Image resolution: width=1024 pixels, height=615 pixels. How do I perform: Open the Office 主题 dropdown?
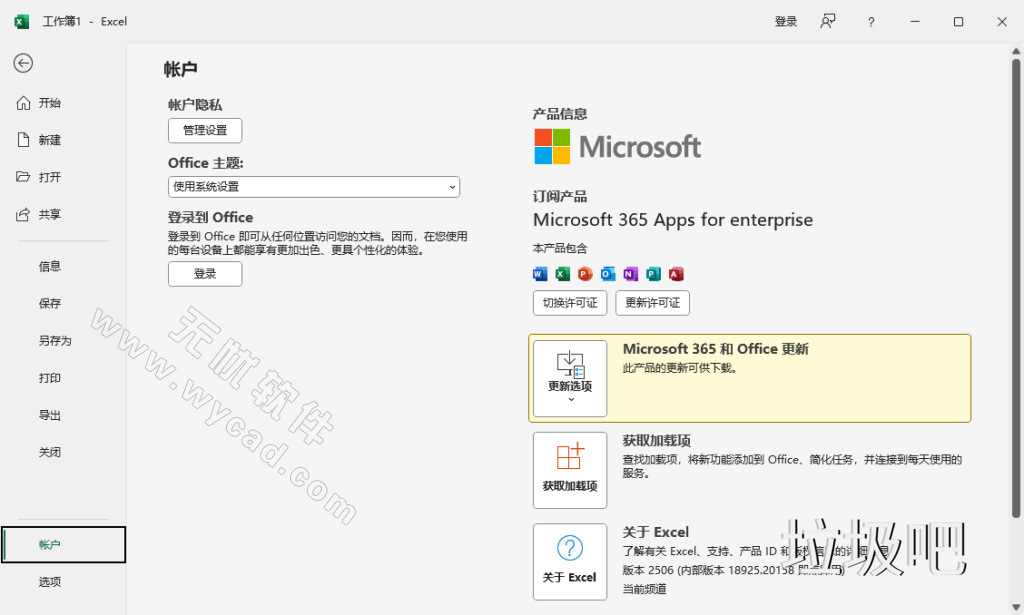pyautogui.click(x=313, y=187)
